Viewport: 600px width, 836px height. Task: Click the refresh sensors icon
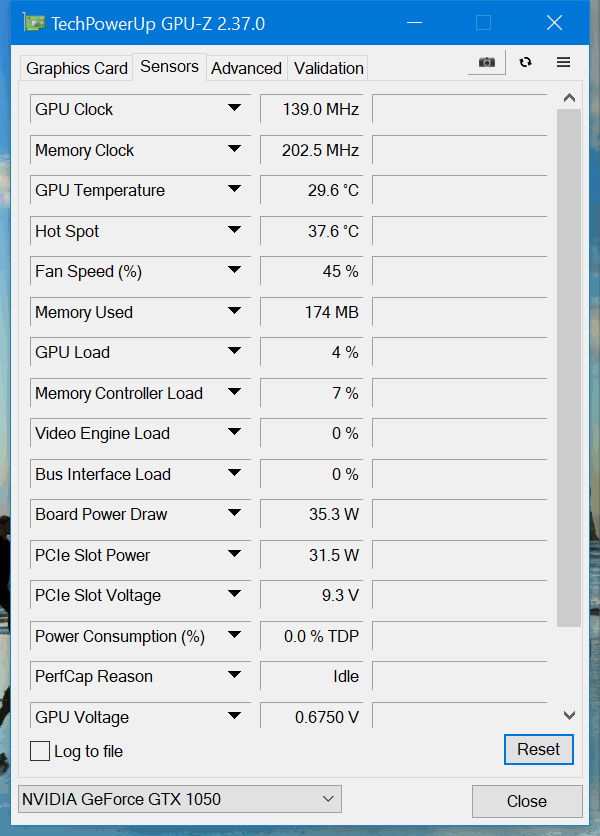tap(526, 62)
